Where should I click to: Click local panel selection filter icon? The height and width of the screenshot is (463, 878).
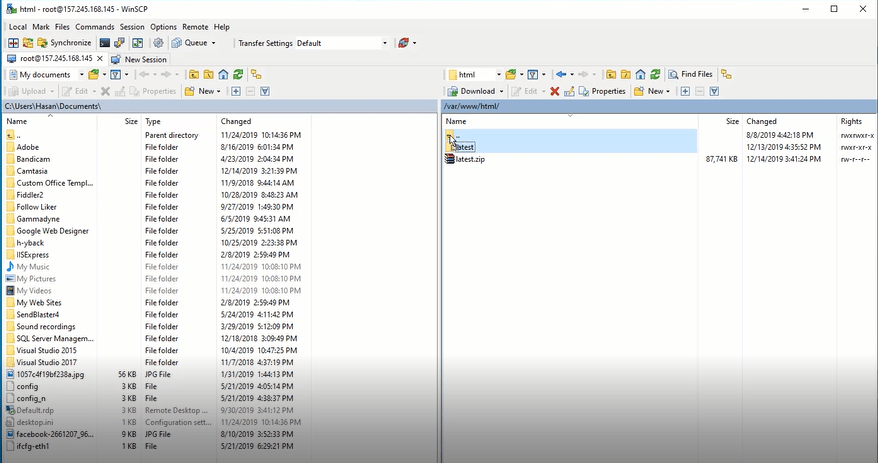265,91
